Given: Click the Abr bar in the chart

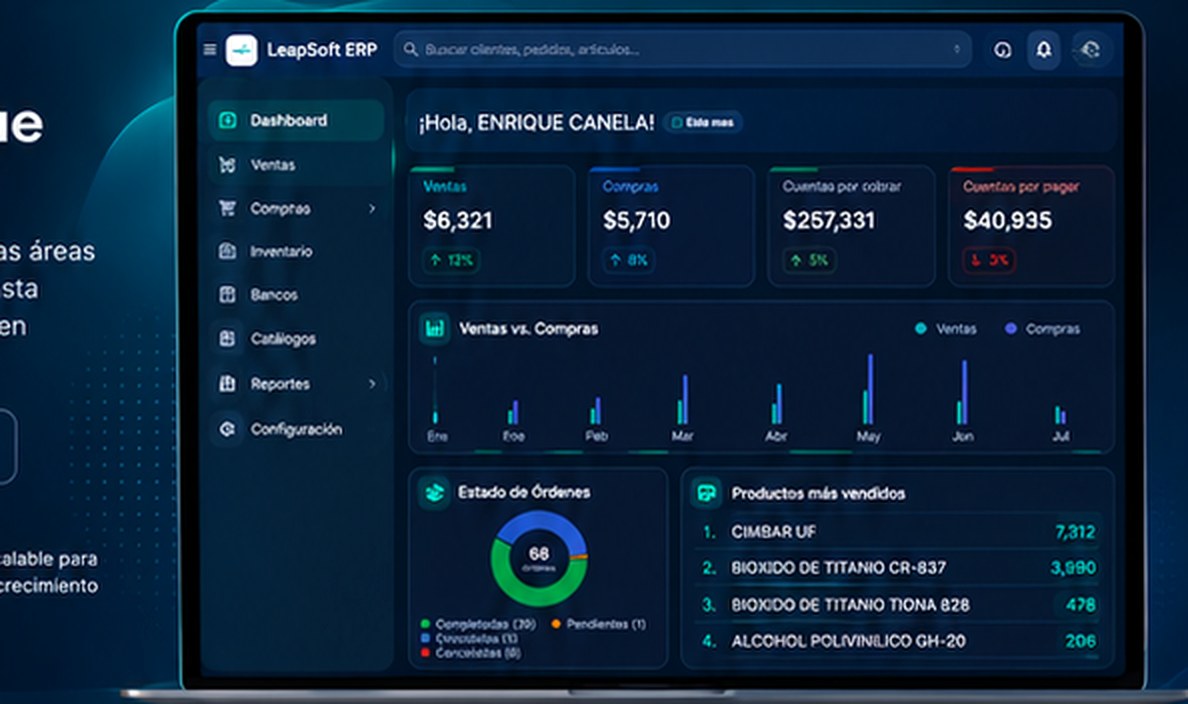Looking at the screenshot, I should pyautogui.click(x=777, y=404).
